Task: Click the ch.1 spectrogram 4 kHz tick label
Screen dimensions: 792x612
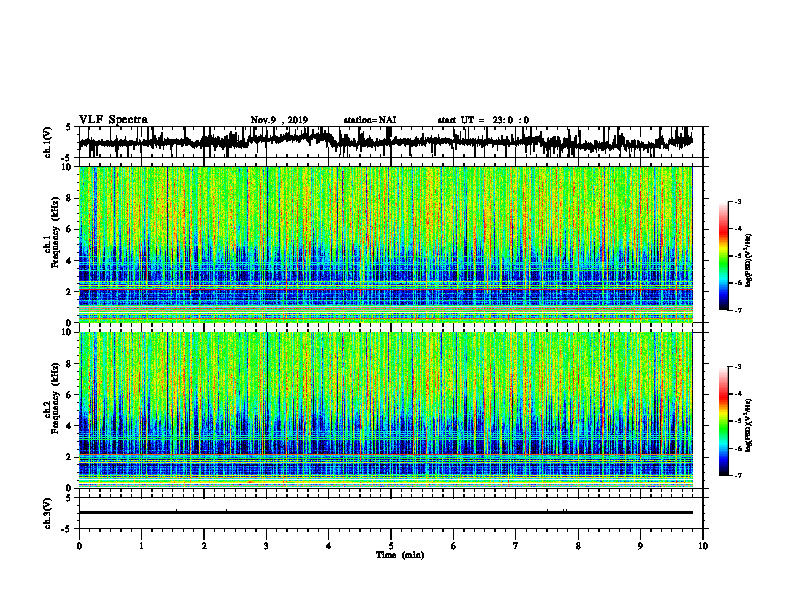Action: tap(71, 261)
